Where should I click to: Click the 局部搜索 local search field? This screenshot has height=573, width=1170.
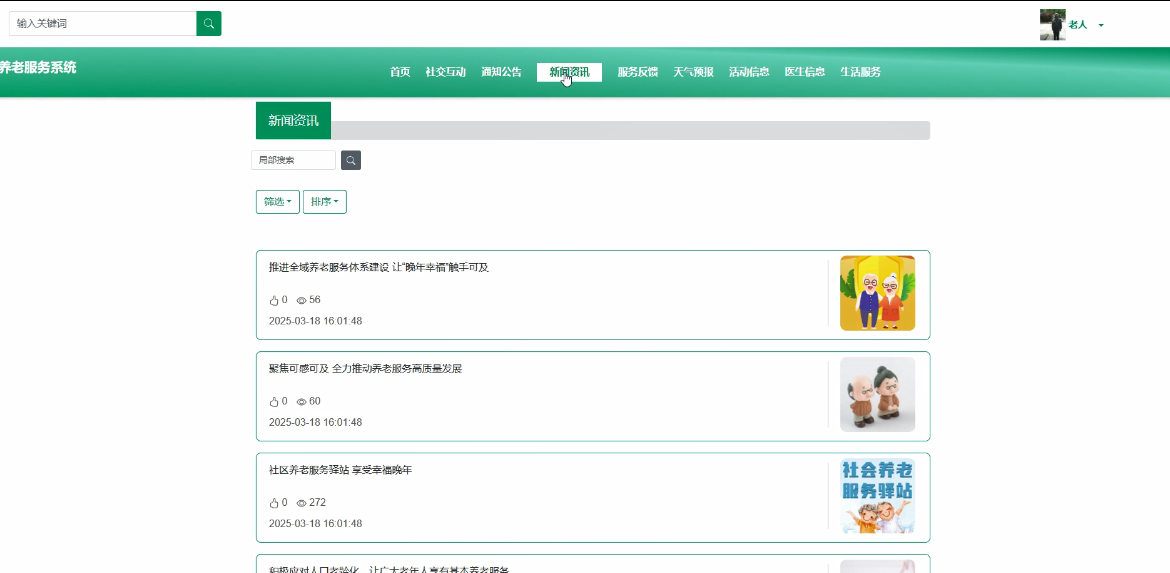[x=293, y=160]
